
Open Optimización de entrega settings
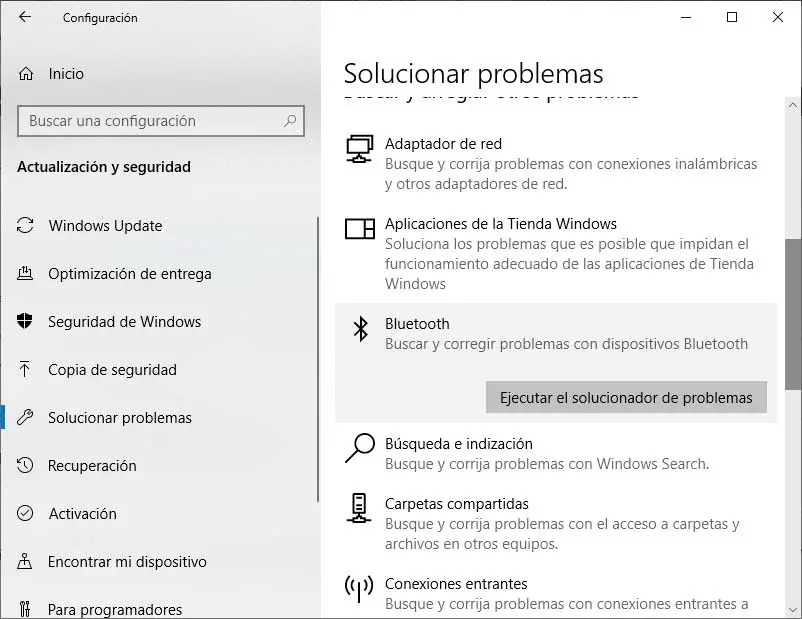129,274
